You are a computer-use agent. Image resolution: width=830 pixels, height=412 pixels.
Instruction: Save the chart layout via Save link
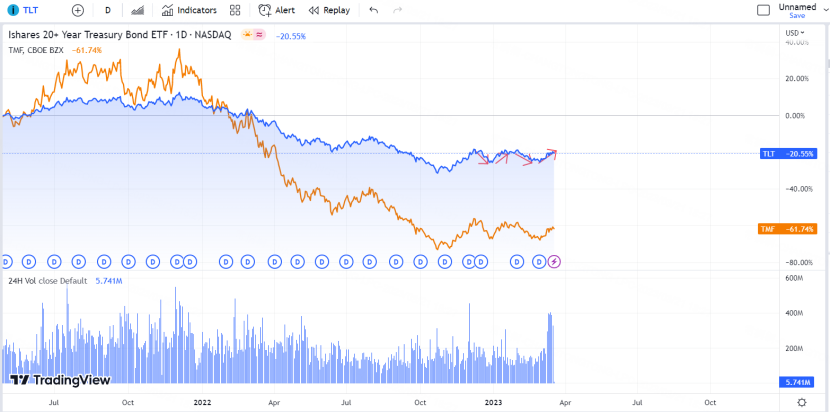click(797, 16)
